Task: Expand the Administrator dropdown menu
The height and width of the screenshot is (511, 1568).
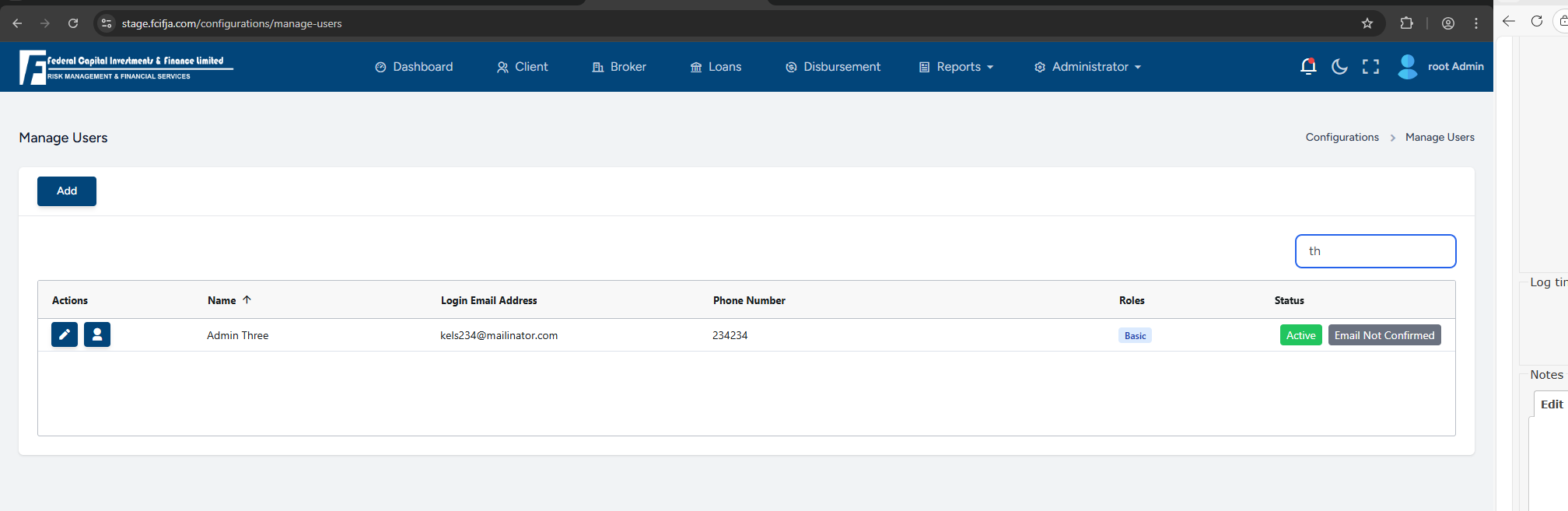Action: (1087, 67)
